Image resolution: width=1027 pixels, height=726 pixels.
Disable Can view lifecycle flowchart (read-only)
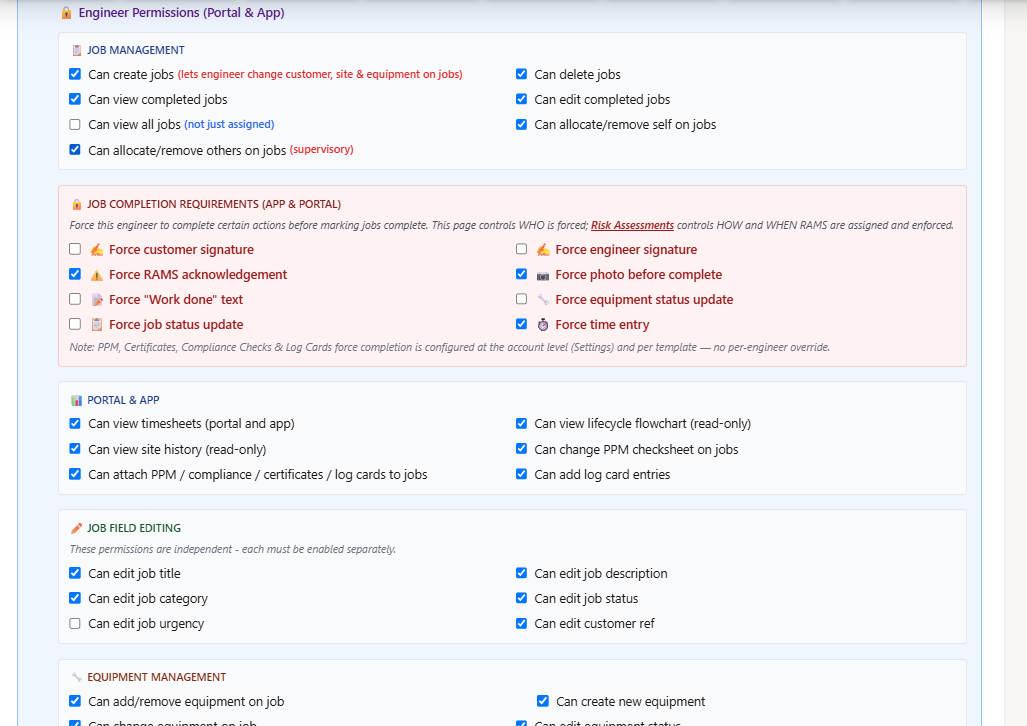tap(521, 423)
